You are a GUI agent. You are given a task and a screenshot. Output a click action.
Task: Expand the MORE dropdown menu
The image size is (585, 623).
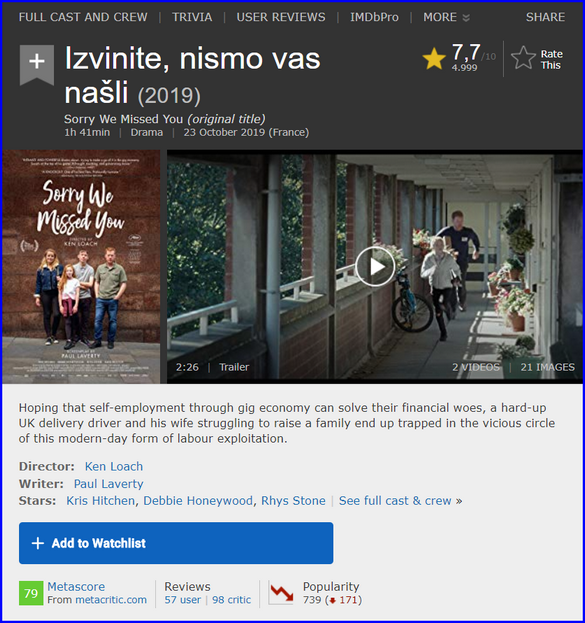[446, 17]
